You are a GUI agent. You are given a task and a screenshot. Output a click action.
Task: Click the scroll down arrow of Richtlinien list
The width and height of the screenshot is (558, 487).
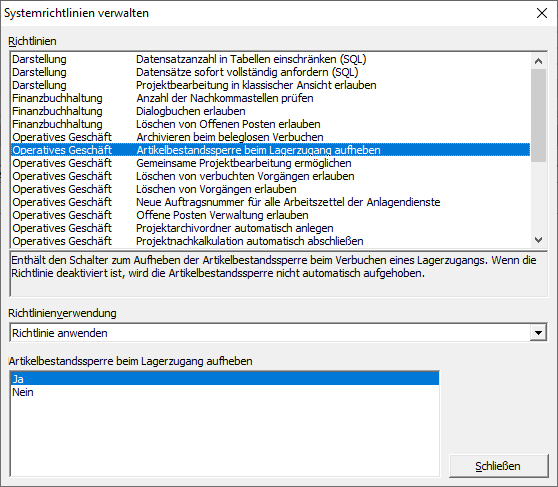[x=538, y=240]
